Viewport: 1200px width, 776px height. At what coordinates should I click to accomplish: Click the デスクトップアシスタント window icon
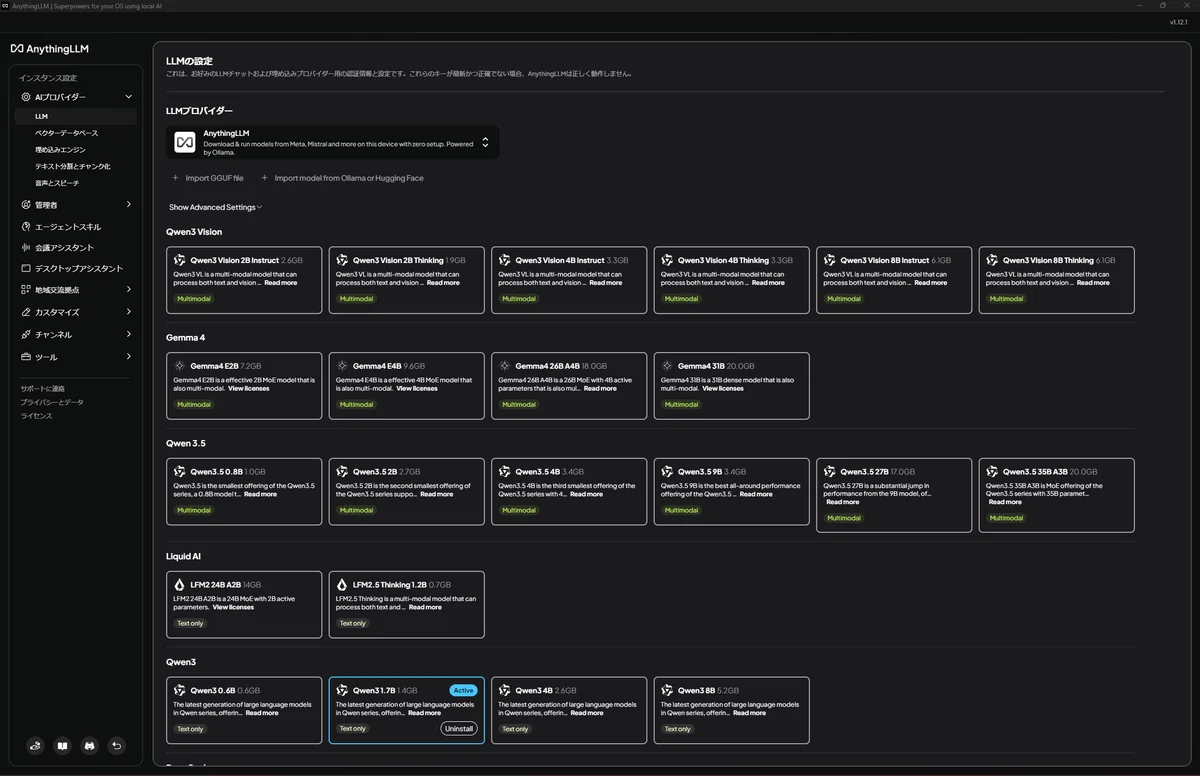pyautogui.click(x=26, y=269)
